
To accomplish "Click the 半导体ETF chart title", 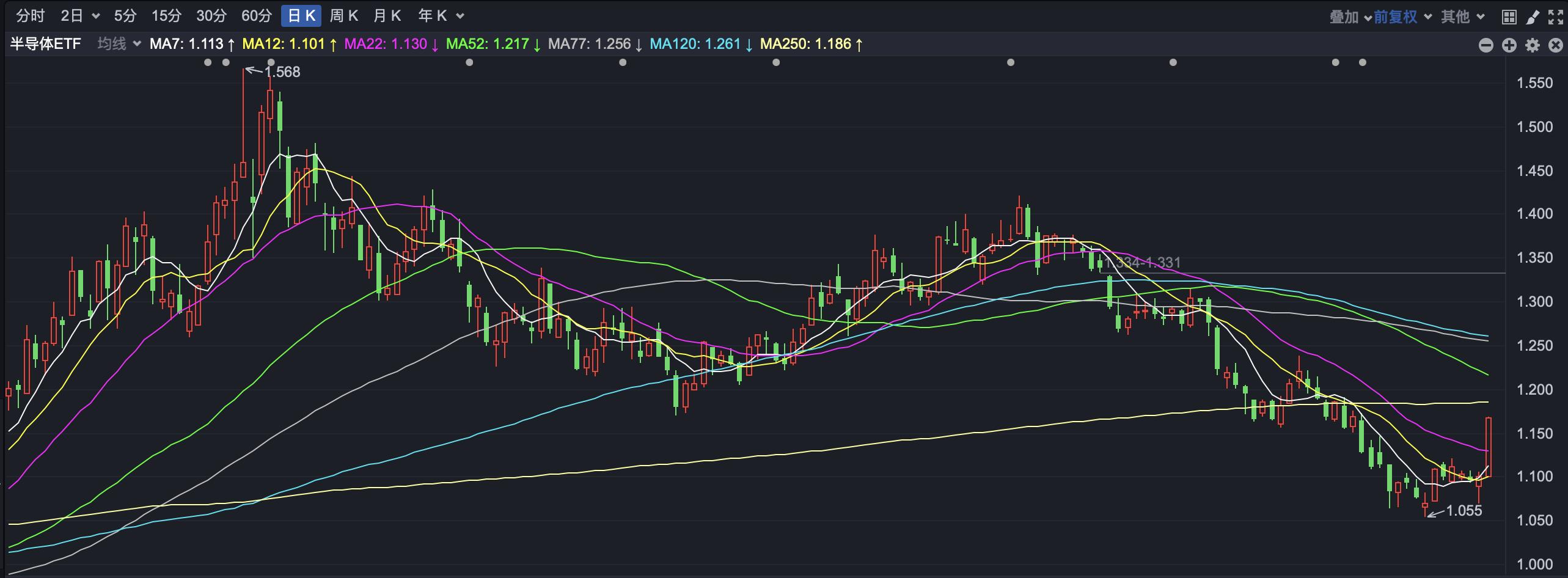I will [46, 44].
